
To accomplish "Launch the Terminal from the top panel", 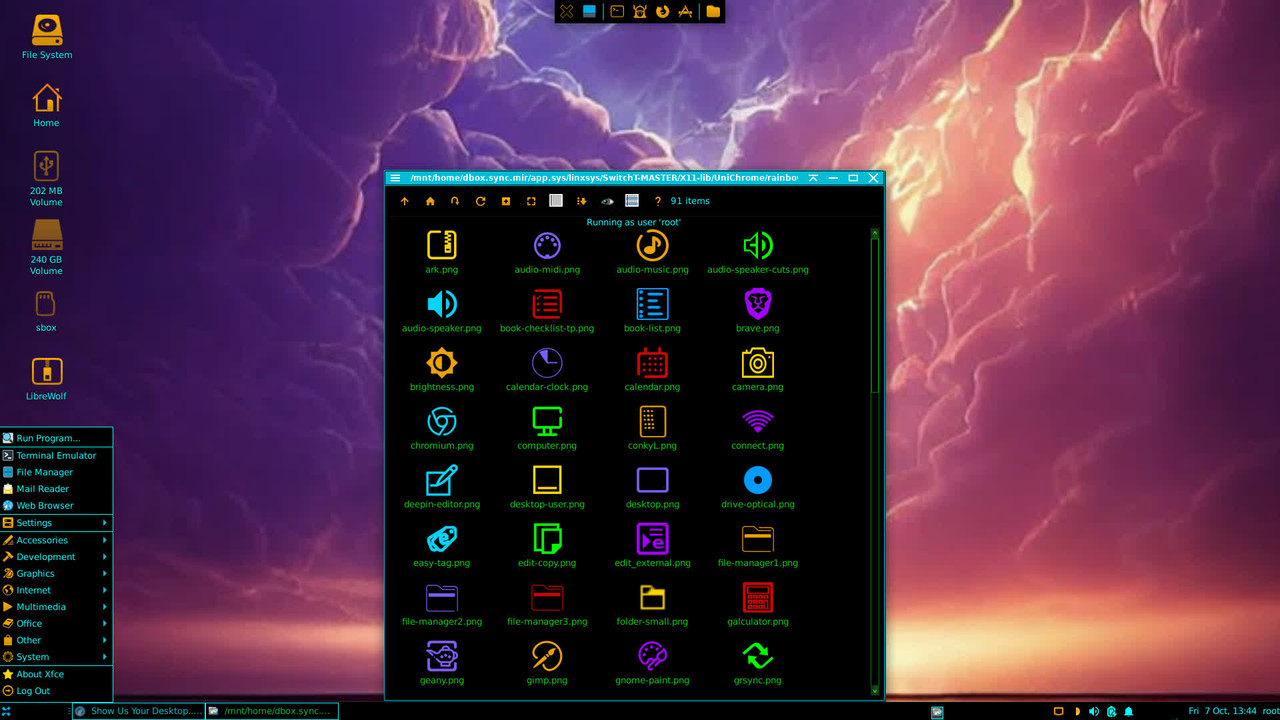I will pos(617,11).
